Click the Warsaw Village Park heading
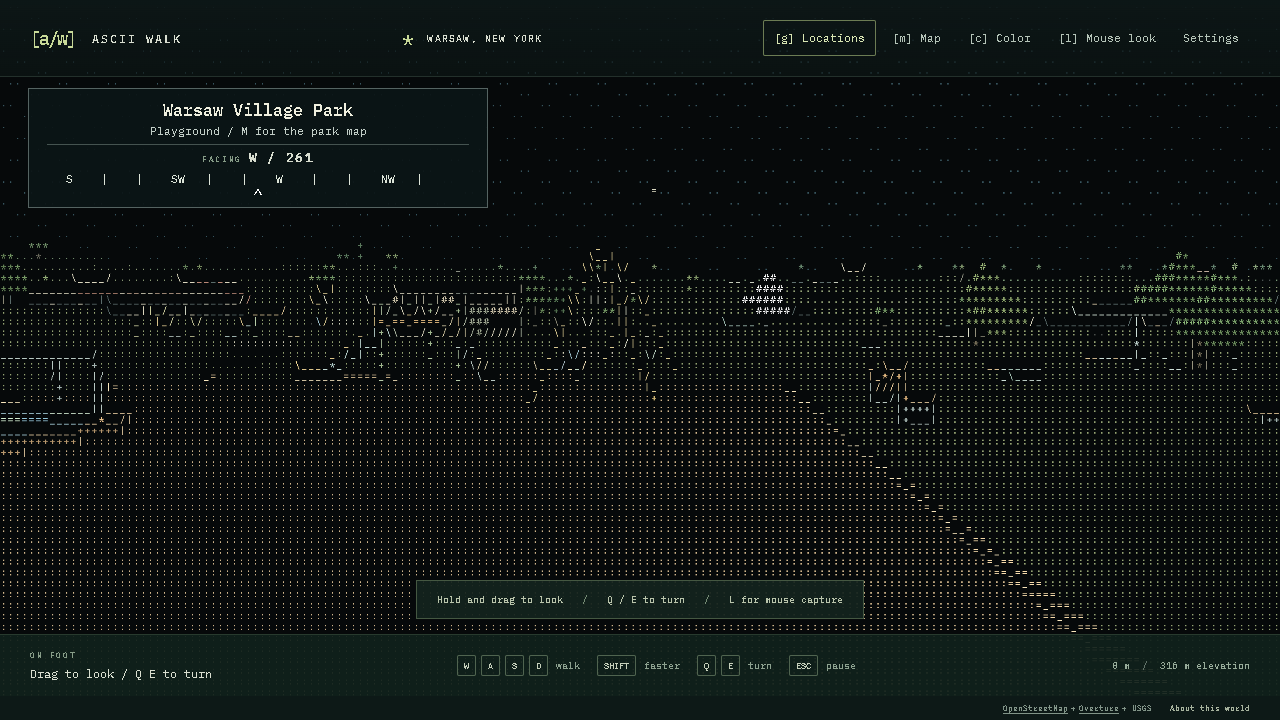This screenshot has height=720, width=1280. click(x=258, y=110)
